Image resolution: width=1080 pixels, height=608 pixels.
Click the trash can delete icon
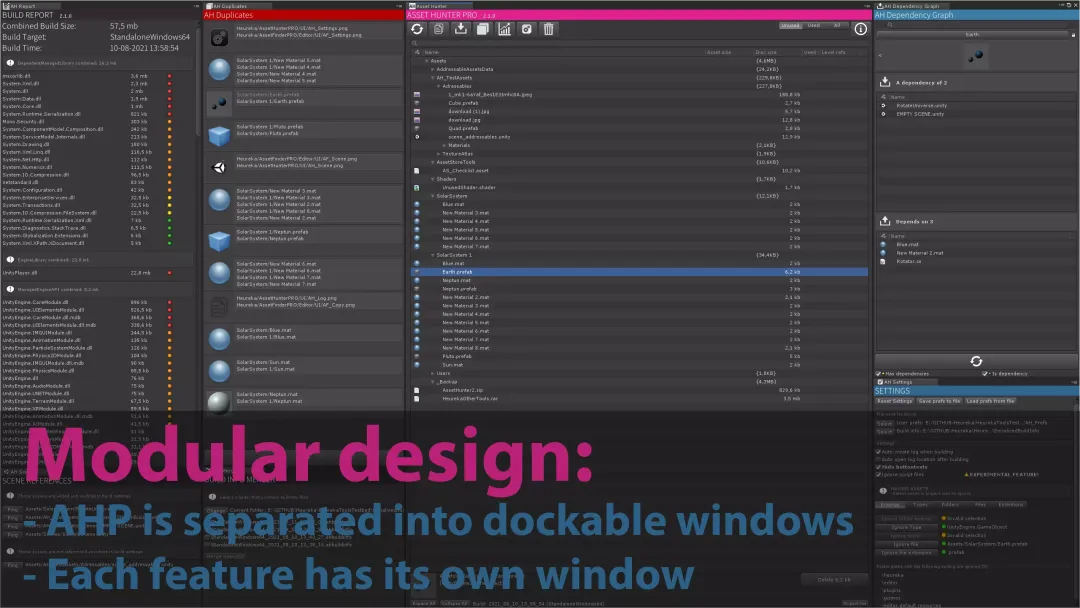[549, 29]
